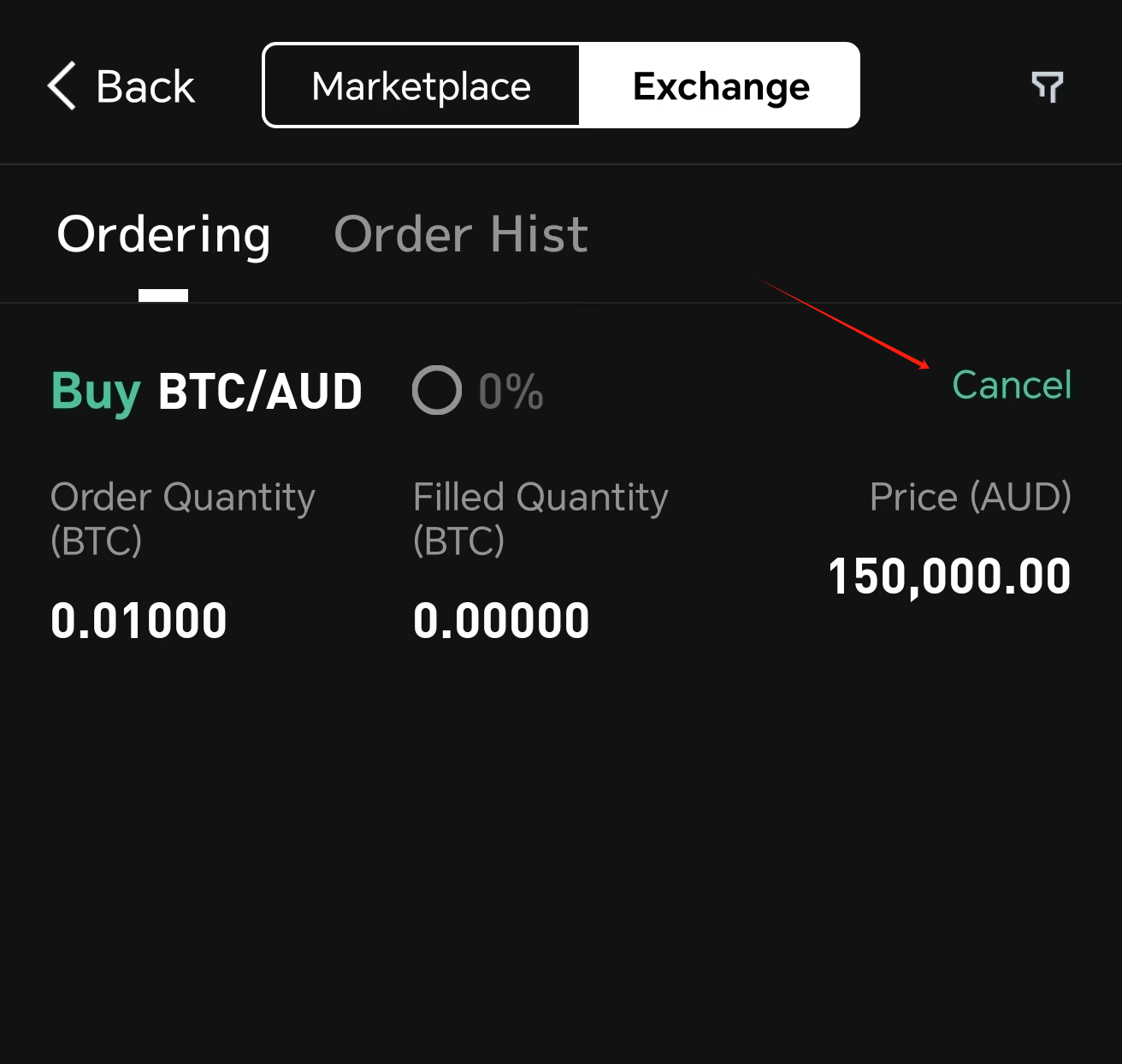
Task: Click the Exchange tab in the segmented control
Action: pyautogui.click(x=719, y=85)
